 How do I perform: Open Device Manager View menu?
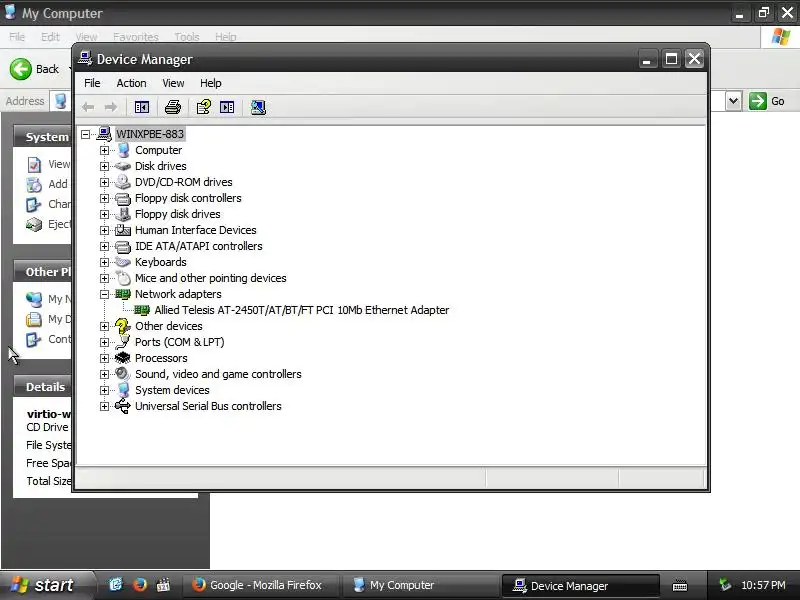click(173, 83)
